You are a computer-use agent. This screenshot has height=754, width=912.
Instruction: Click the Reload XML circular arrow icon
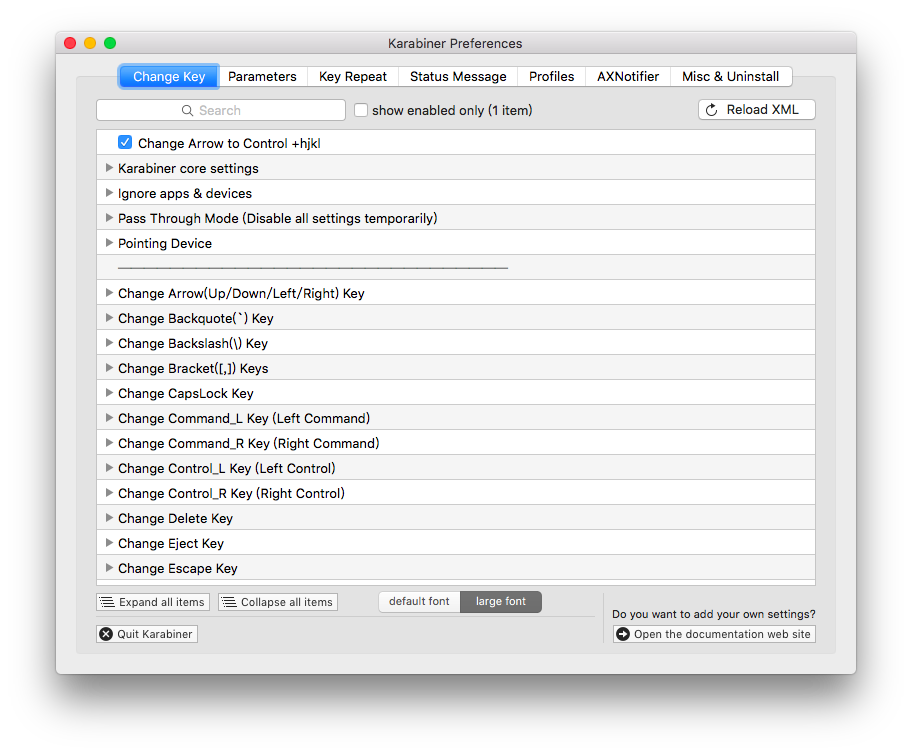point(711,110)
